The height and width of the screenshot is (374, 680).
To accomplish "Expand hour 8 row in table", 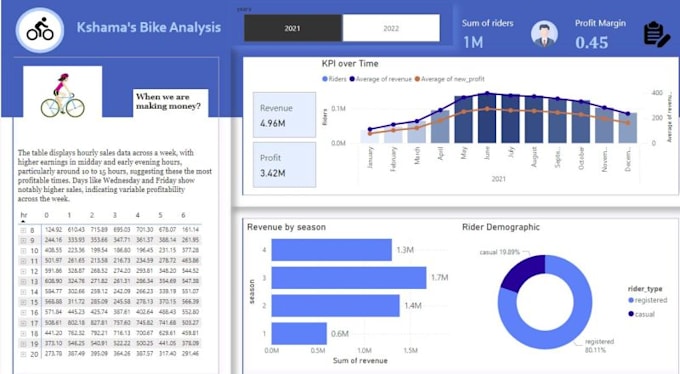I will (x=23, y=230).
